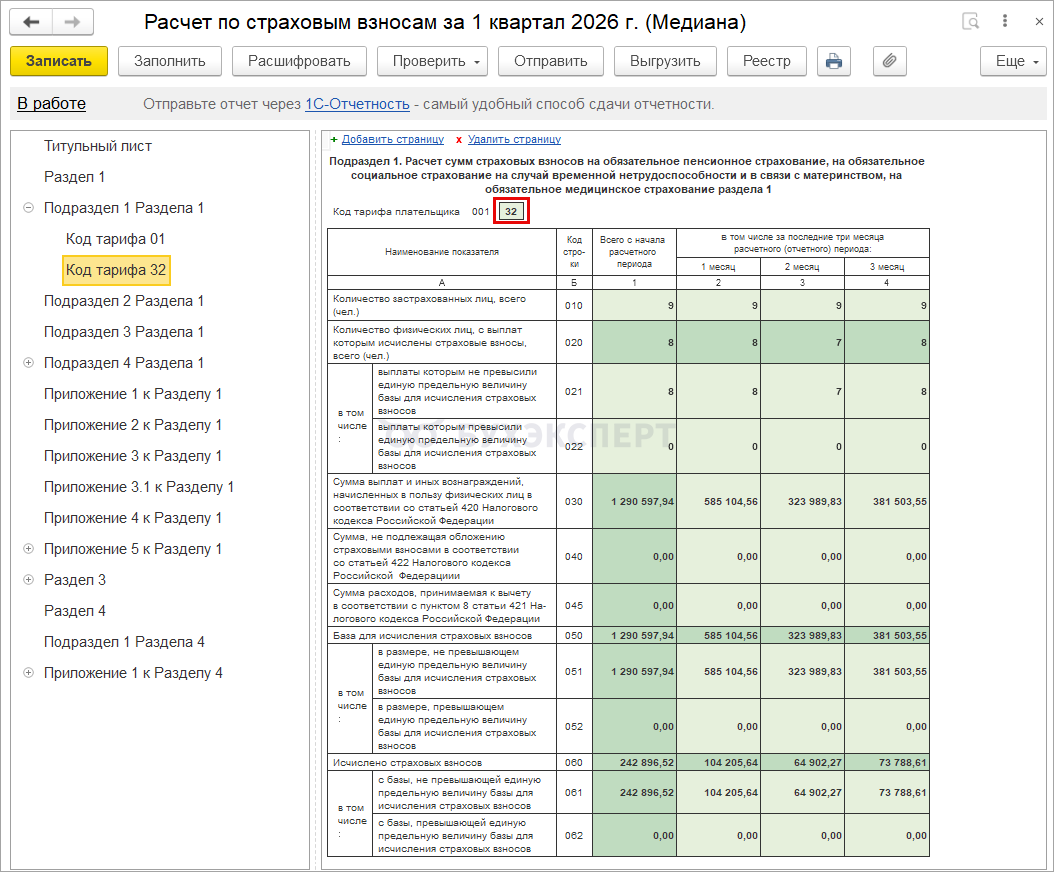Open the 1С-Отчетность link
The image size is (1054, 872).
357,104
